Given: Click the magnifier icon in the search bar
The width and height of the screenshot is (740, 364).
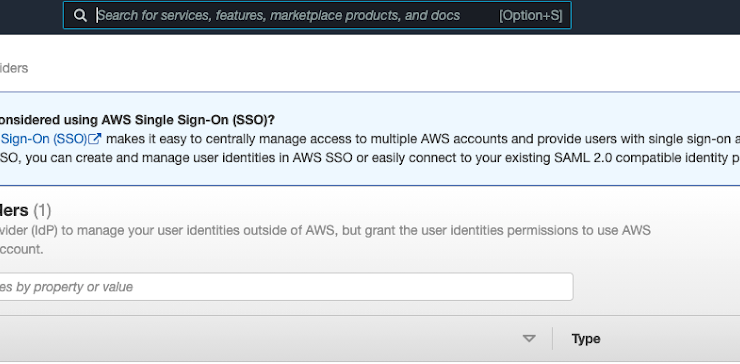Looking at the screenshot, I should 80,16.
